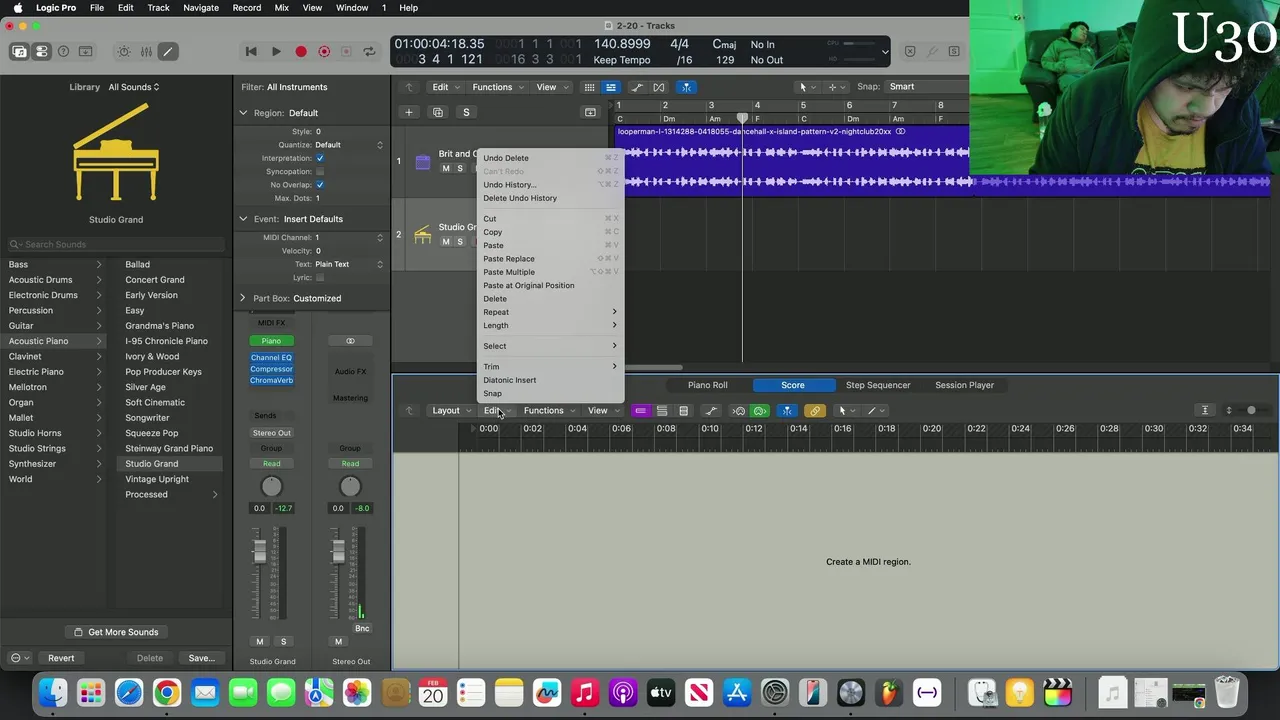This screenshot has height=720, width=1280.
Task: Adjust the Stereo Out volume fader
Action: point(338,551)
